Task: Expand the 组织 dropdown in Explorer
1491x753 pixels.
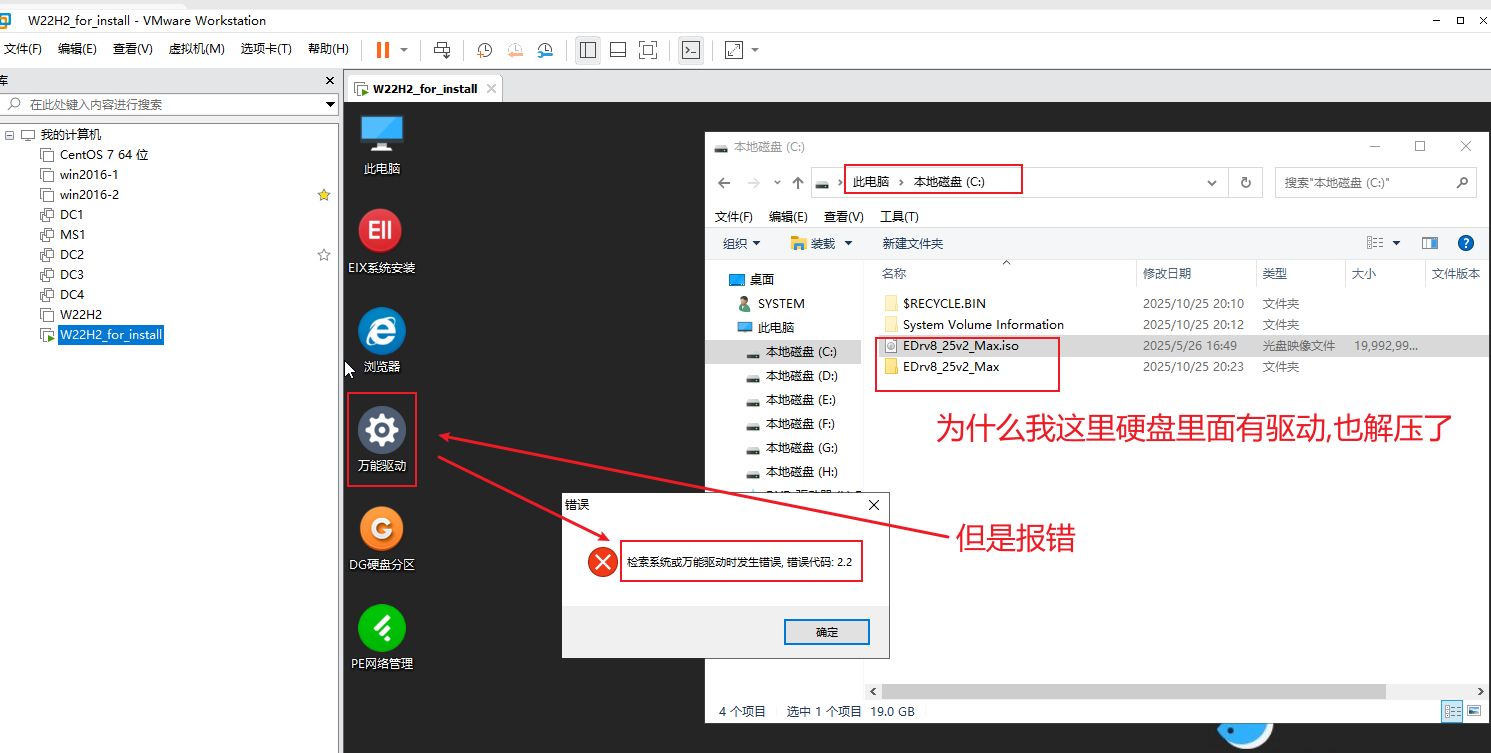Action: coord(741,243)
